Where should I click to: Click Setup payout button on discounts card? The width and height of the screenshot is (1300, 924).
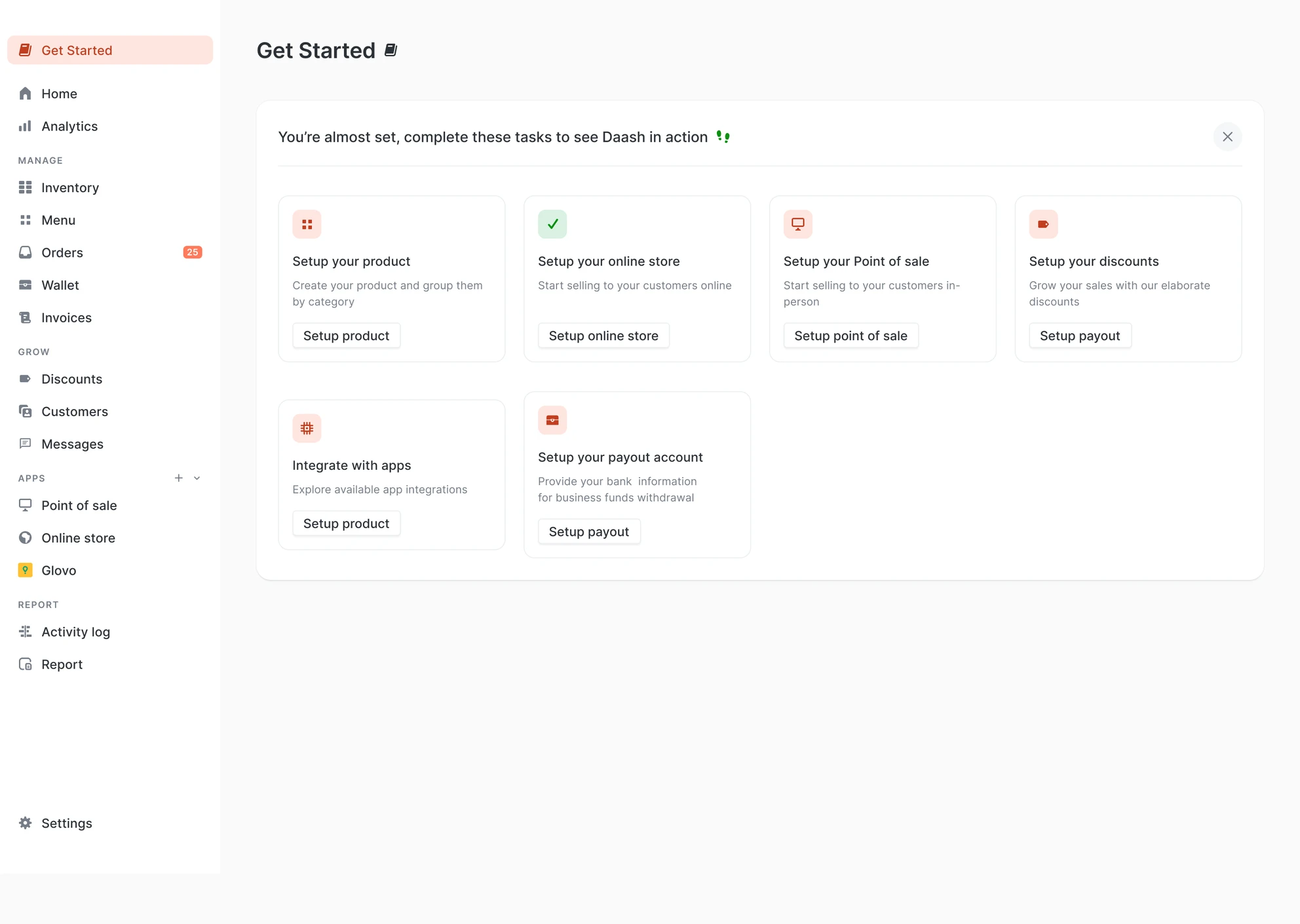[1080, 336]
